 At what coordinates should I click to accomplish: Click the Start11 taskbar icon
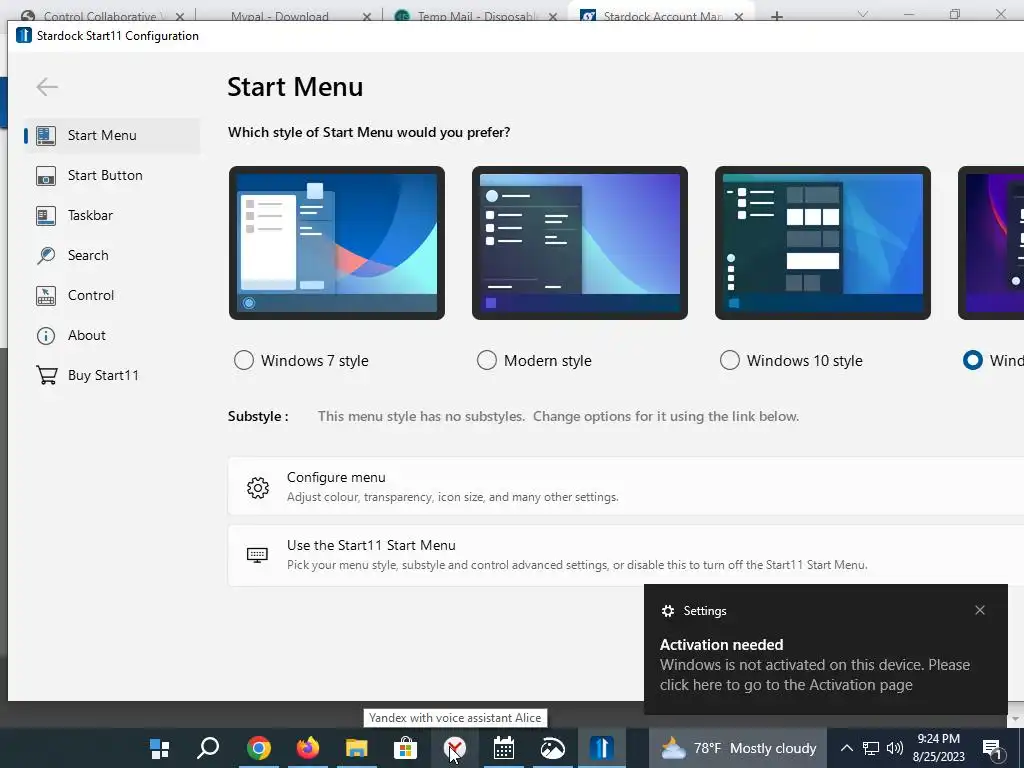click(601, 748)
